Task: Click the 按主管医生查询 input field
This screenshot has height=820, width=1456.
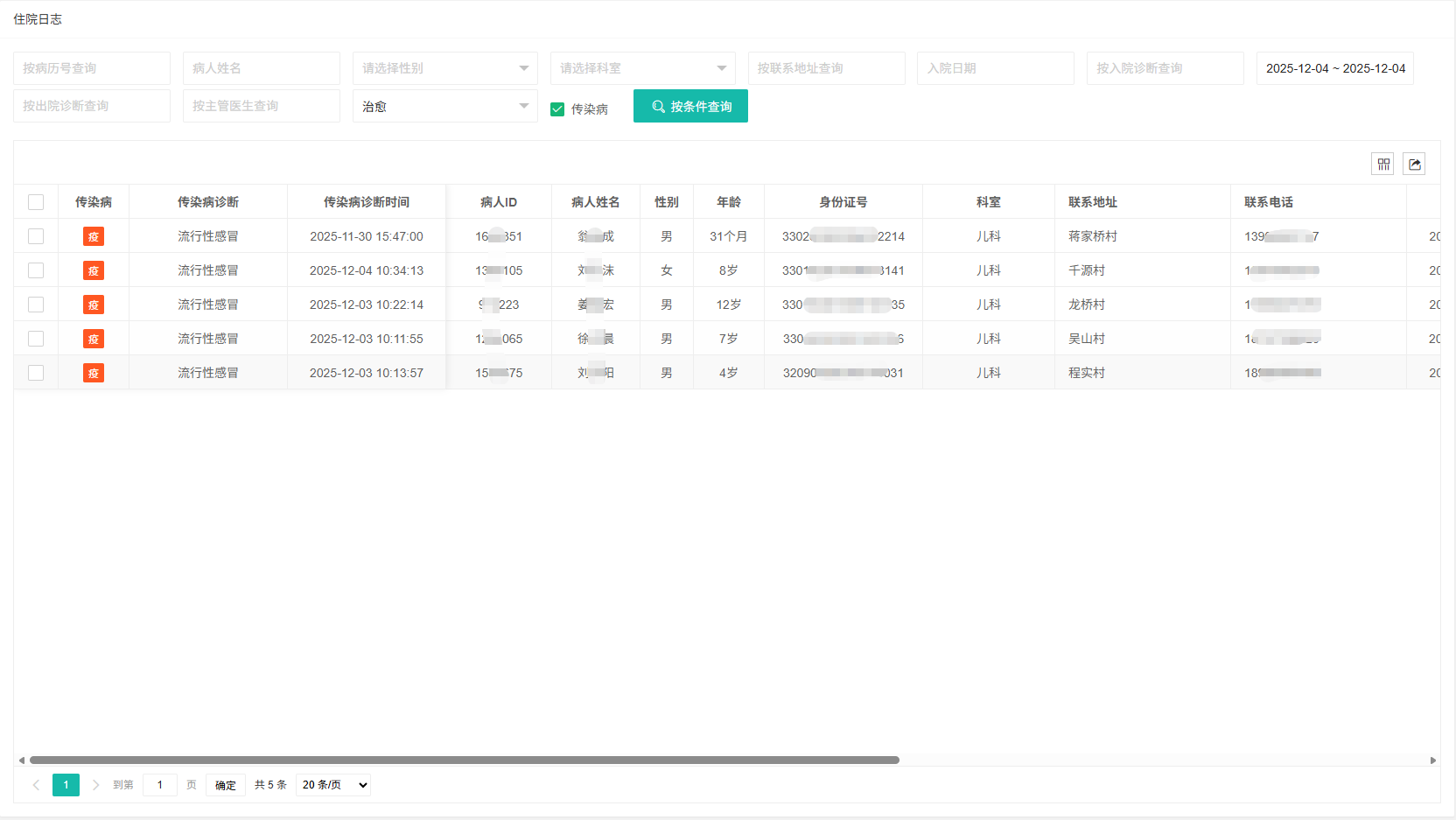Action: [x=262, y=106]
